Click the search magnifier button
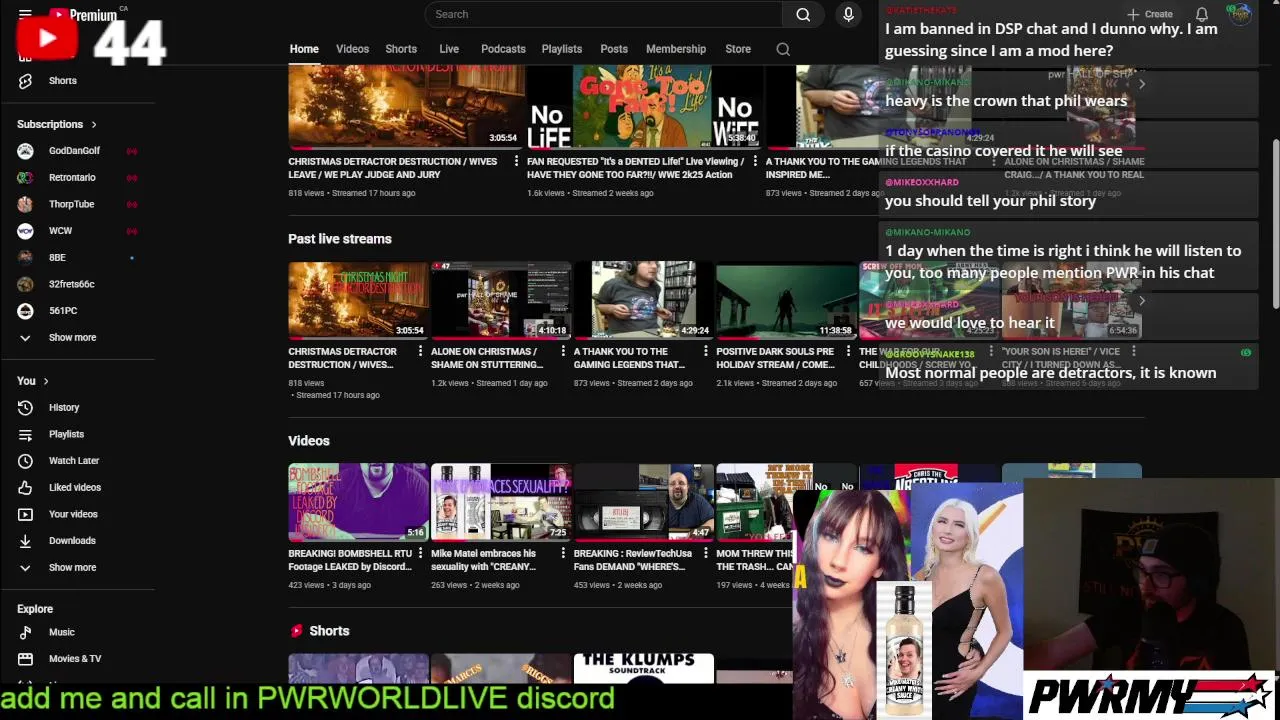The image size is (1280, 720). [x=803, y=14]
